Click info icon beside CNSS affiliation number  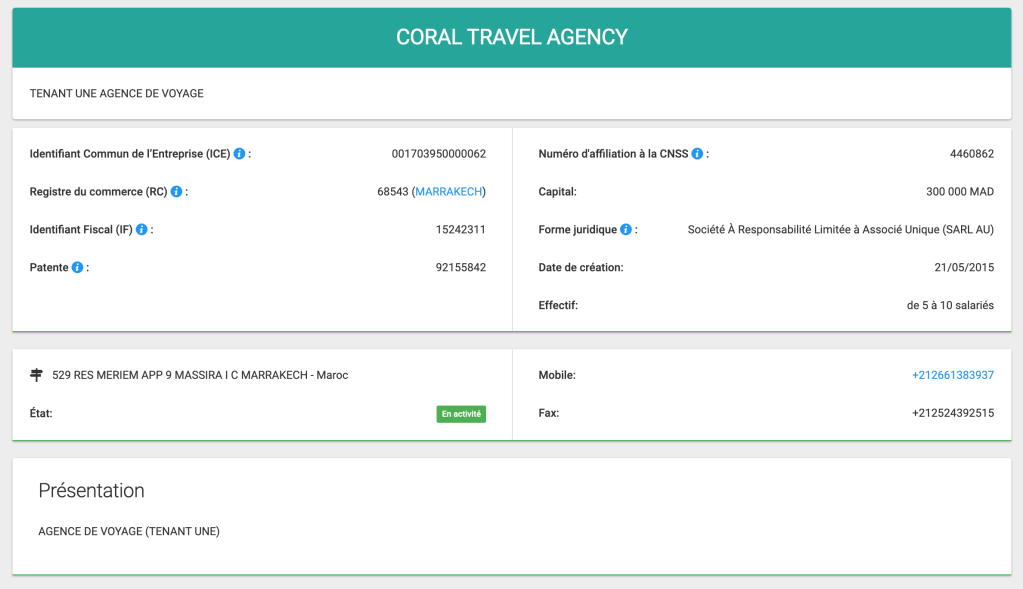[x=697, y=154]
